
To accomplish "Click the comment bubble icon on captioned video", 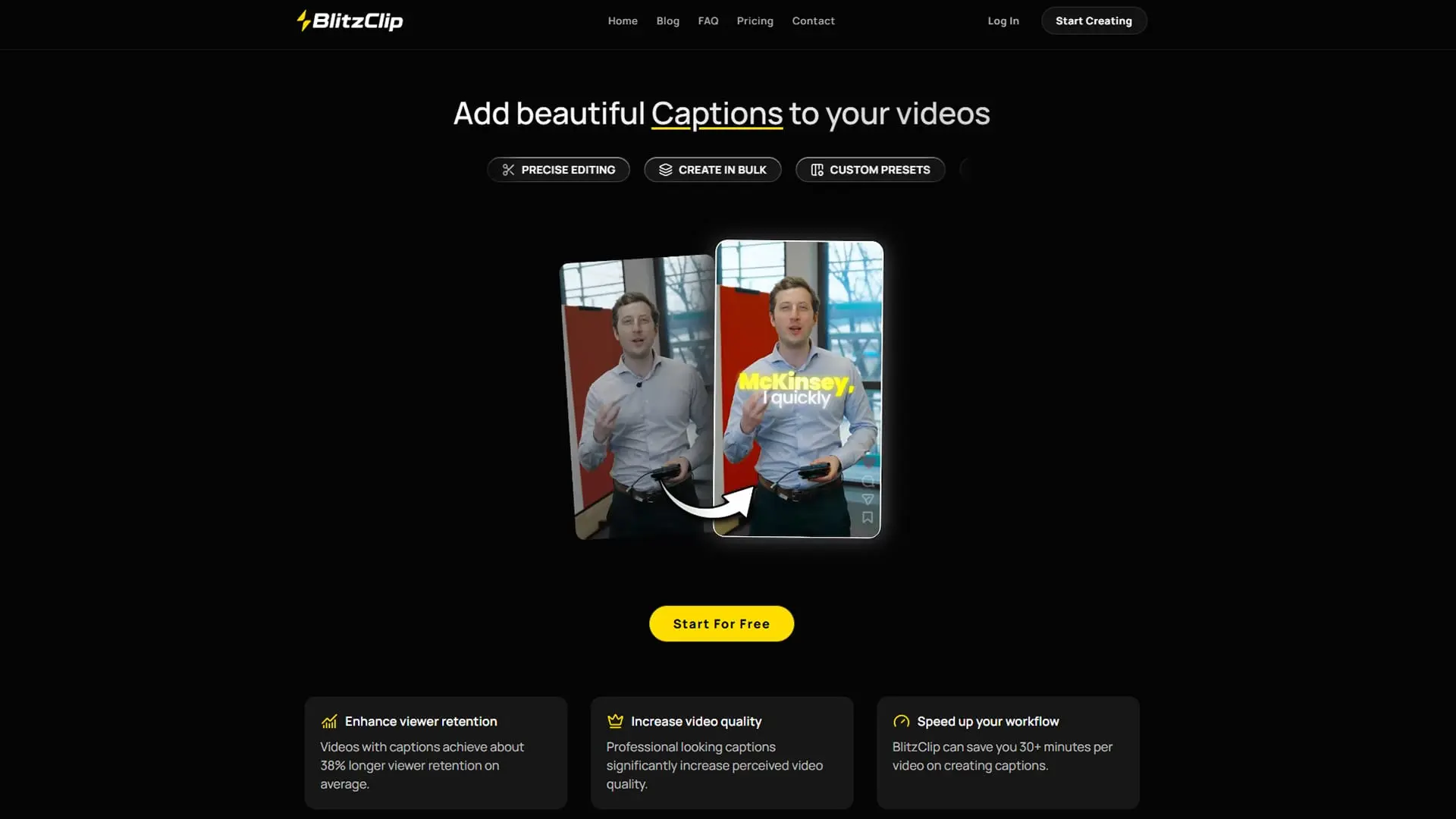I will (x=868, y=481).
